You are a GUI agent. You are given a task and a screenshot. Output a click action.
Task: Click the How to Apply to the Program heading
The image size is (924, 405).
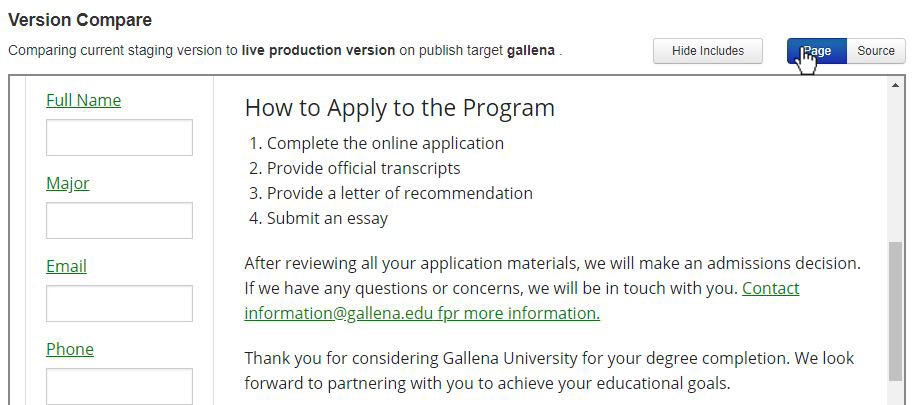coord(400,108)
